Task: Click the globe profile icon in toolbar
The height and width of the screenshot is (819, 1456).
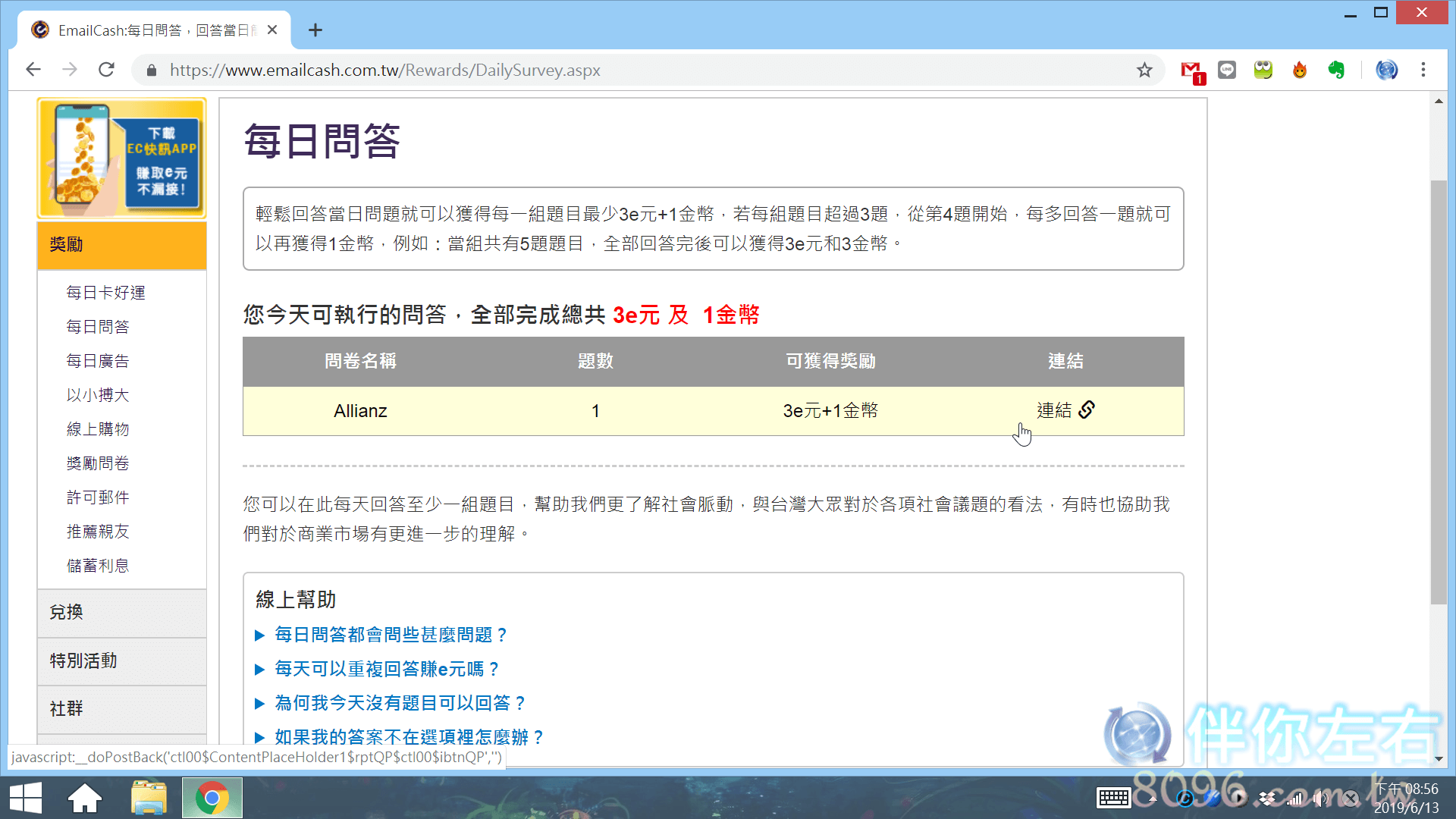Action: 1386,70
